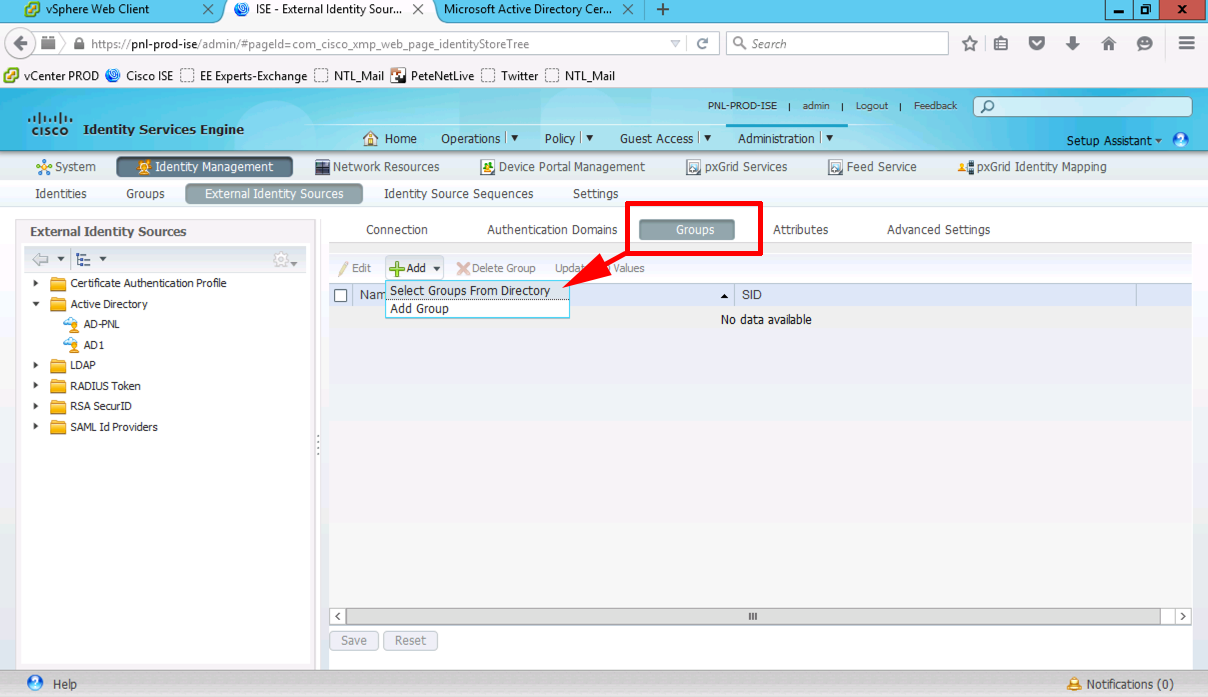This screenshot has height=697, width=1208.
Task: Click the Home house icon
Action: pos(371,139)
